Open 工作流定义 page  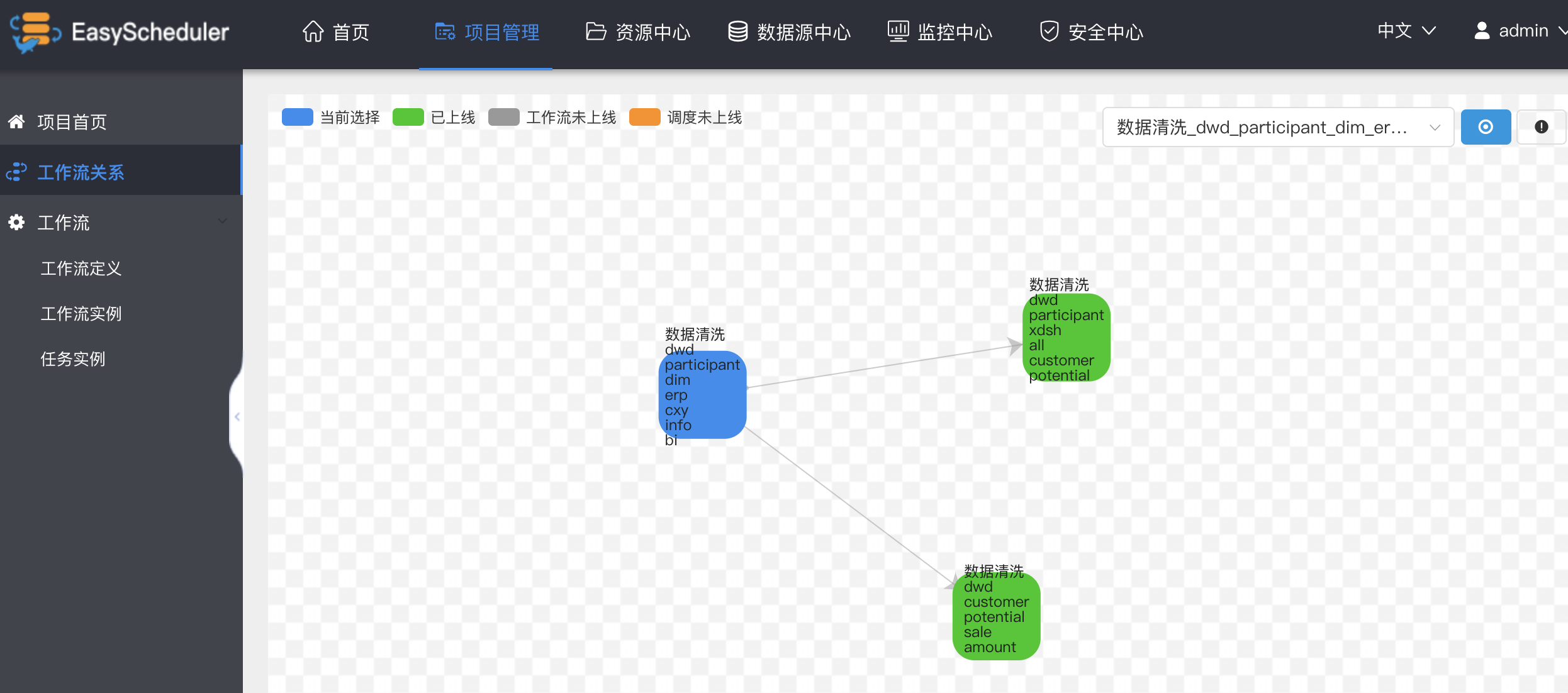click(x=81, y=269)
